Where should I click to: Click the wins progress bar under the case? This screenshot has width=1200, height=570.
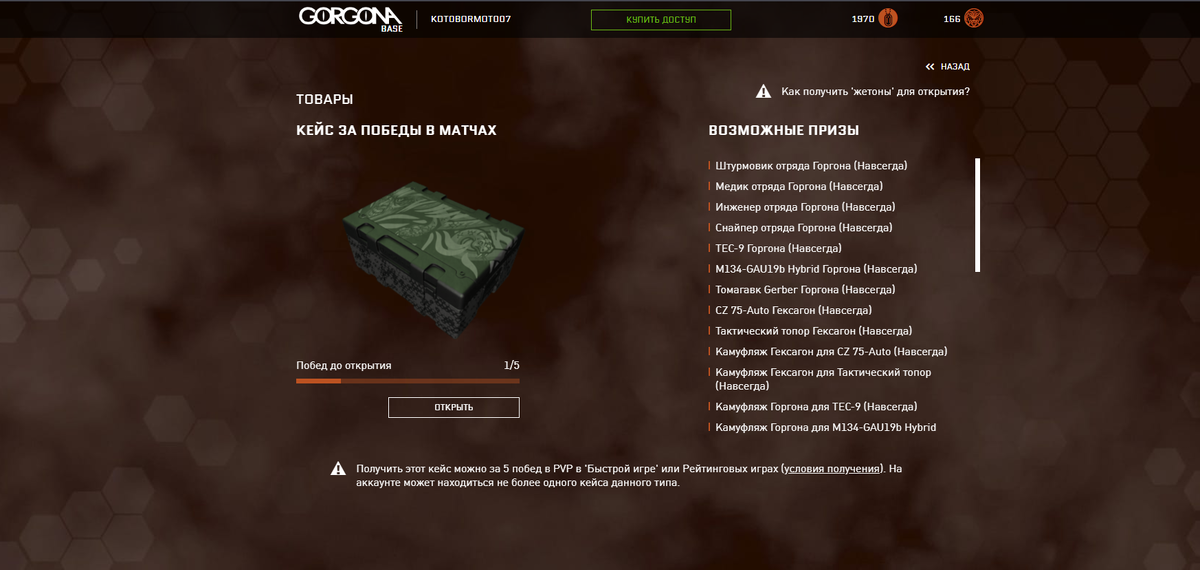click(x=408, y=381)
